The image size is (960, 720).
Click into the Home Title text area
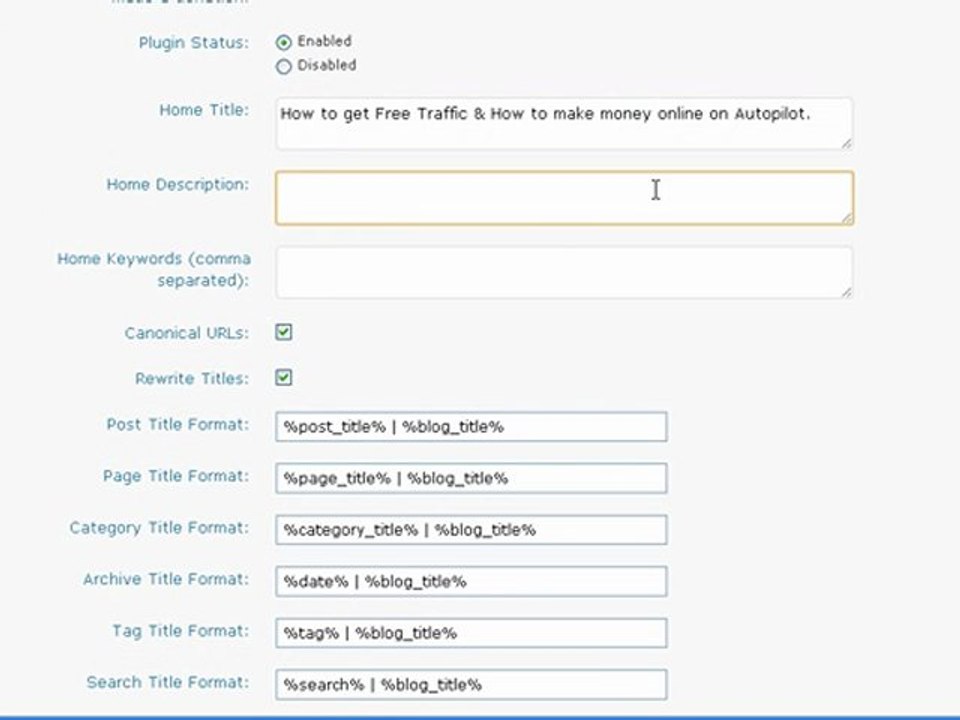tap(564, 124)
